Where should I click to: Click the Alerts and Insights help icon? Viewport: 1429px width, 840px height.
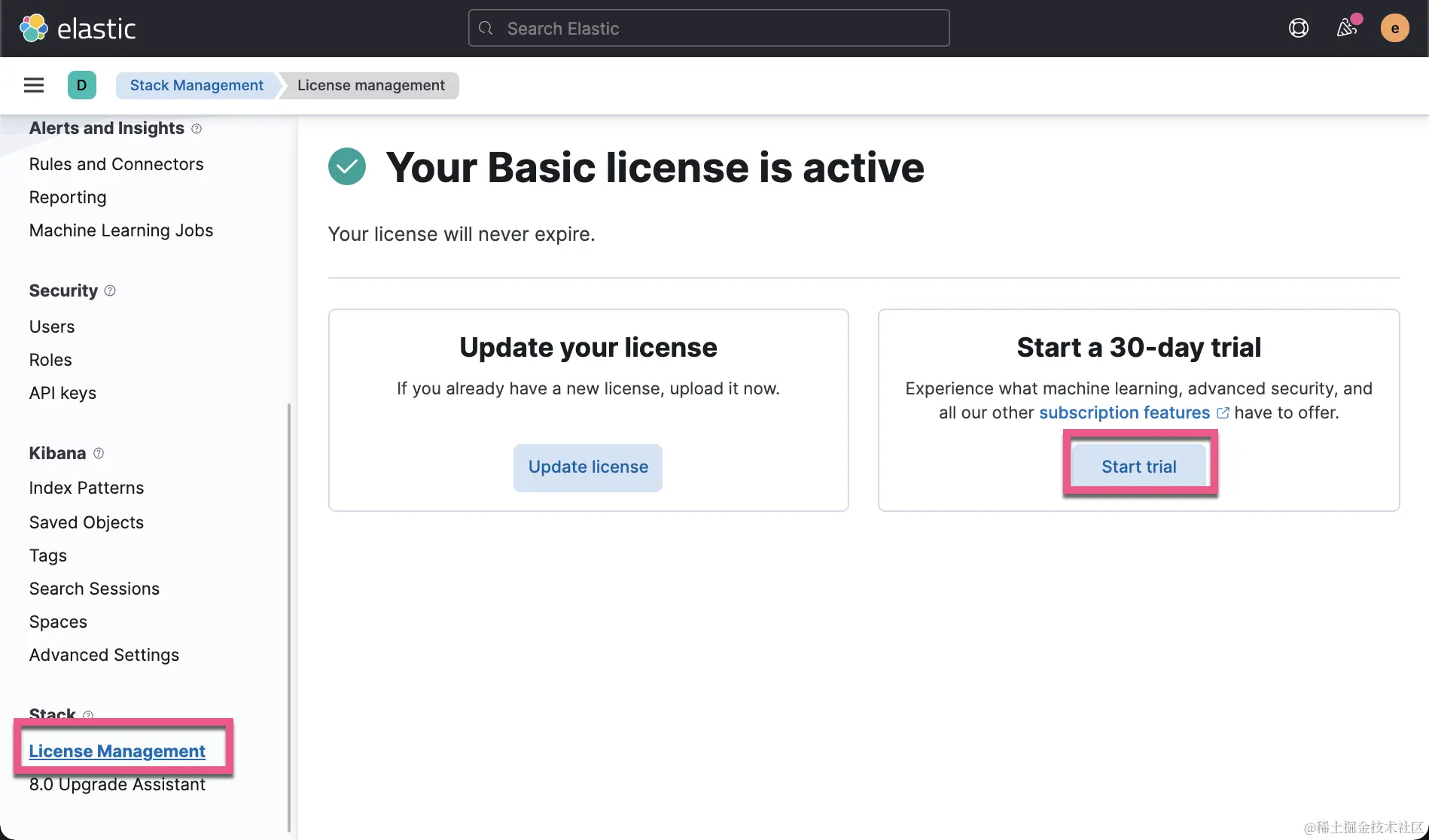tap(197, 129)
